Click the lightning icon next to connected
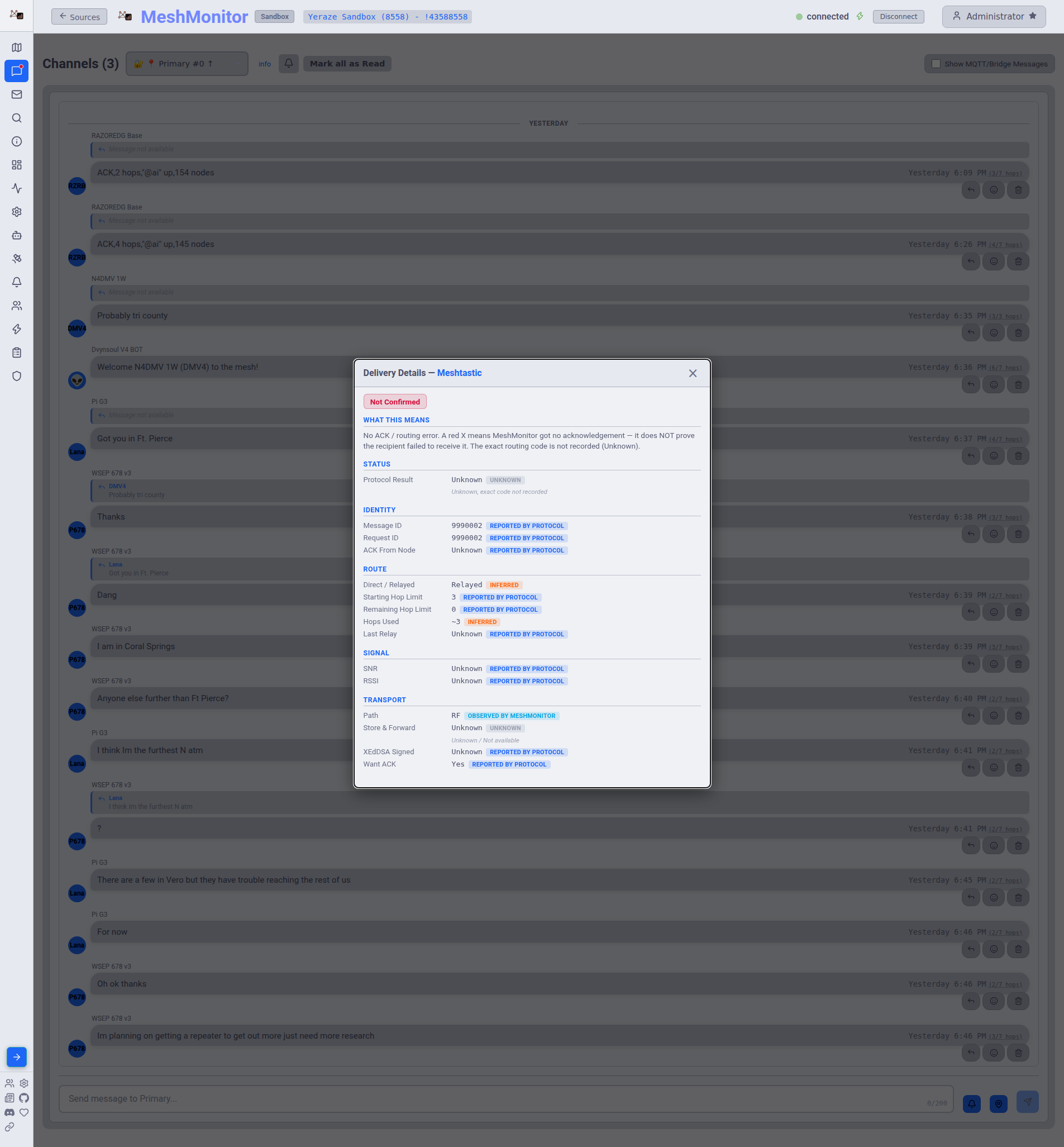Screen dimensions: 1064x1147 tap(860, 17)
